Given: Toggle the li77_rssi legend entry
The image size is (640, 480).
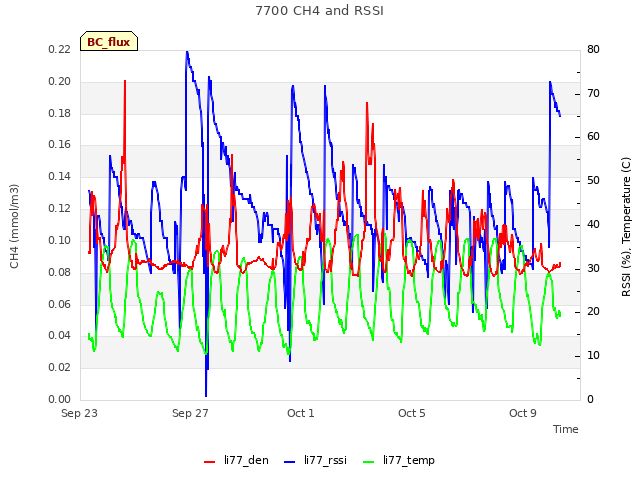Looking at the screenshot, I should click(x=316, y=460).
